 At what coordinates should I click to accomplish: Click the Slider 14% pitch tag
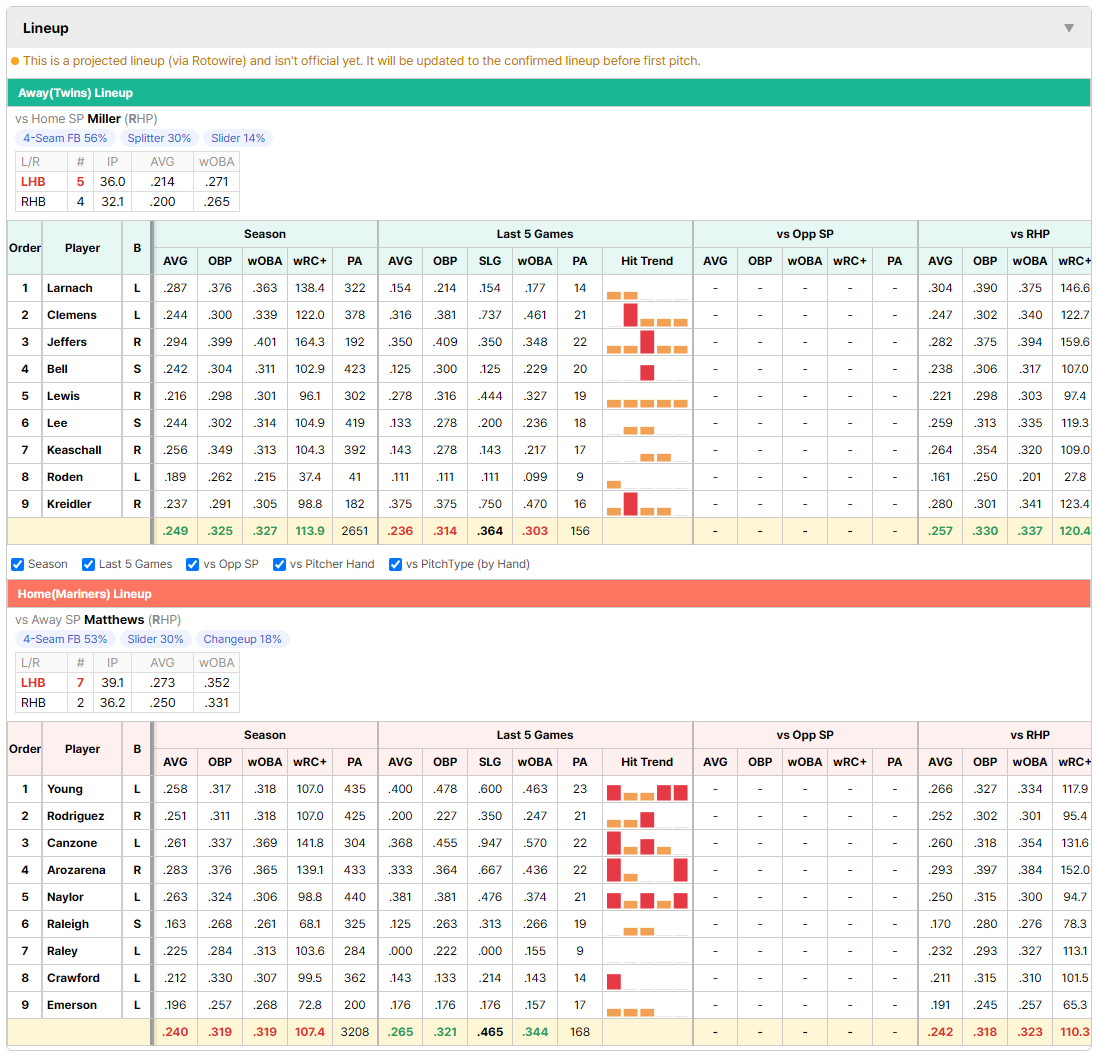[238, 138]
